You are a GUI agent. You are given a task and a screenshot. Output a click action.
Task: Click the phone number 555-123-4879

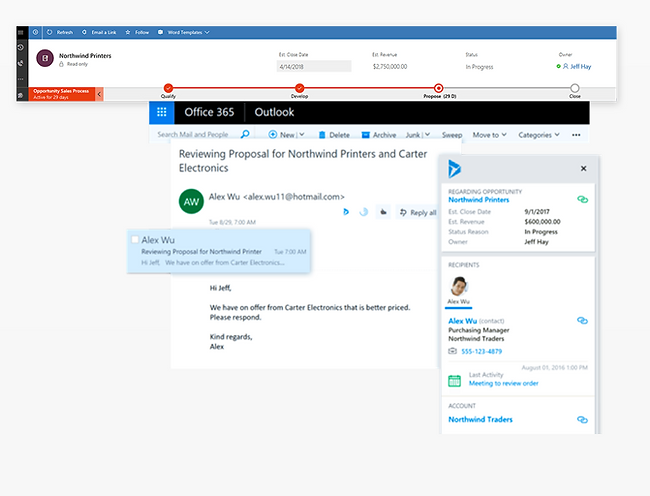pos(481,351)
